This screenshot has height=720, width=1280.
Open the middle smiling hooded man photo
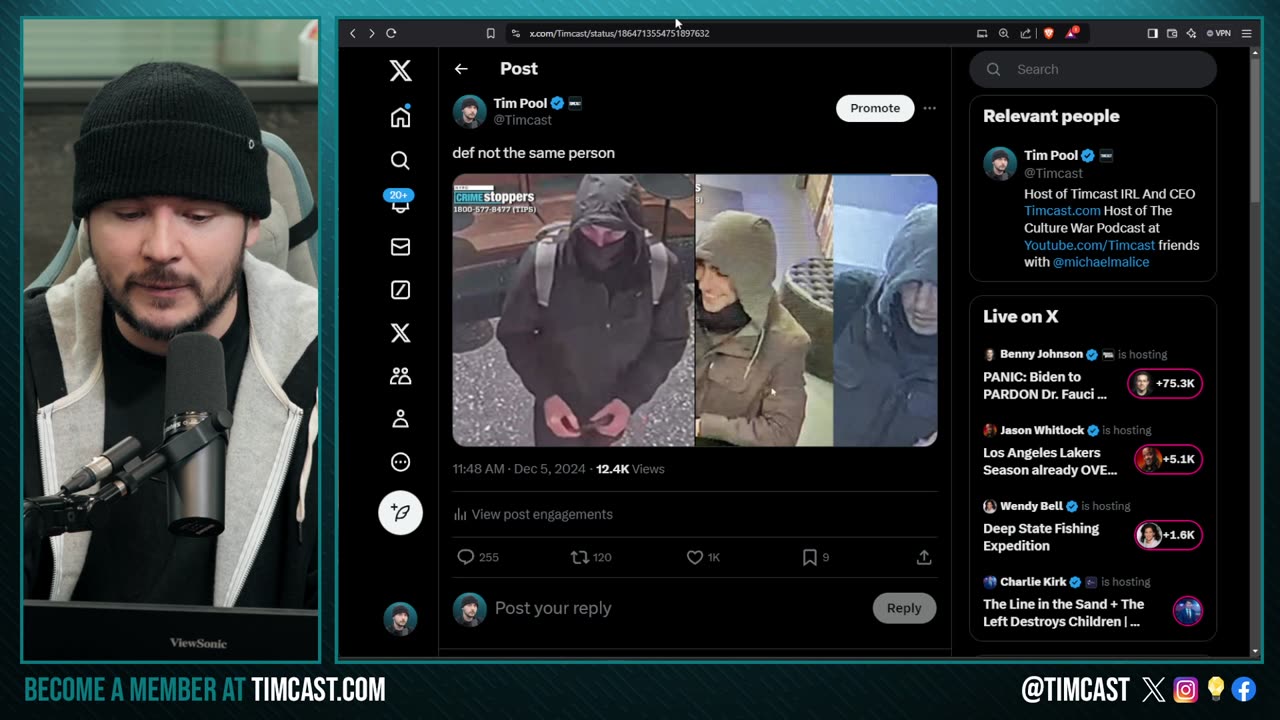764,310
